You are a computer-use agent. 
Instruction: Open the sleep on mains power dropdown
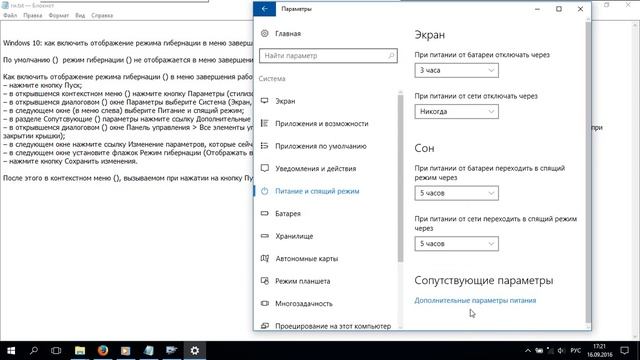(456, 244)
